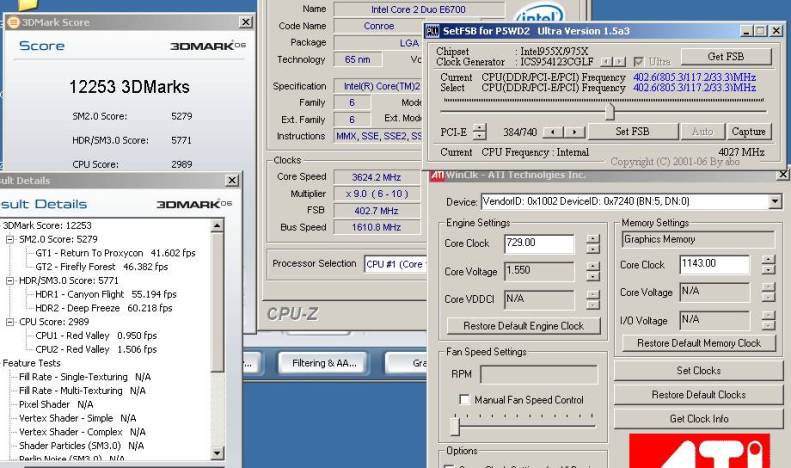Click right arrow beside 384/740 value
This screenshot has height=468, width=791.
(x=574, y=132)
